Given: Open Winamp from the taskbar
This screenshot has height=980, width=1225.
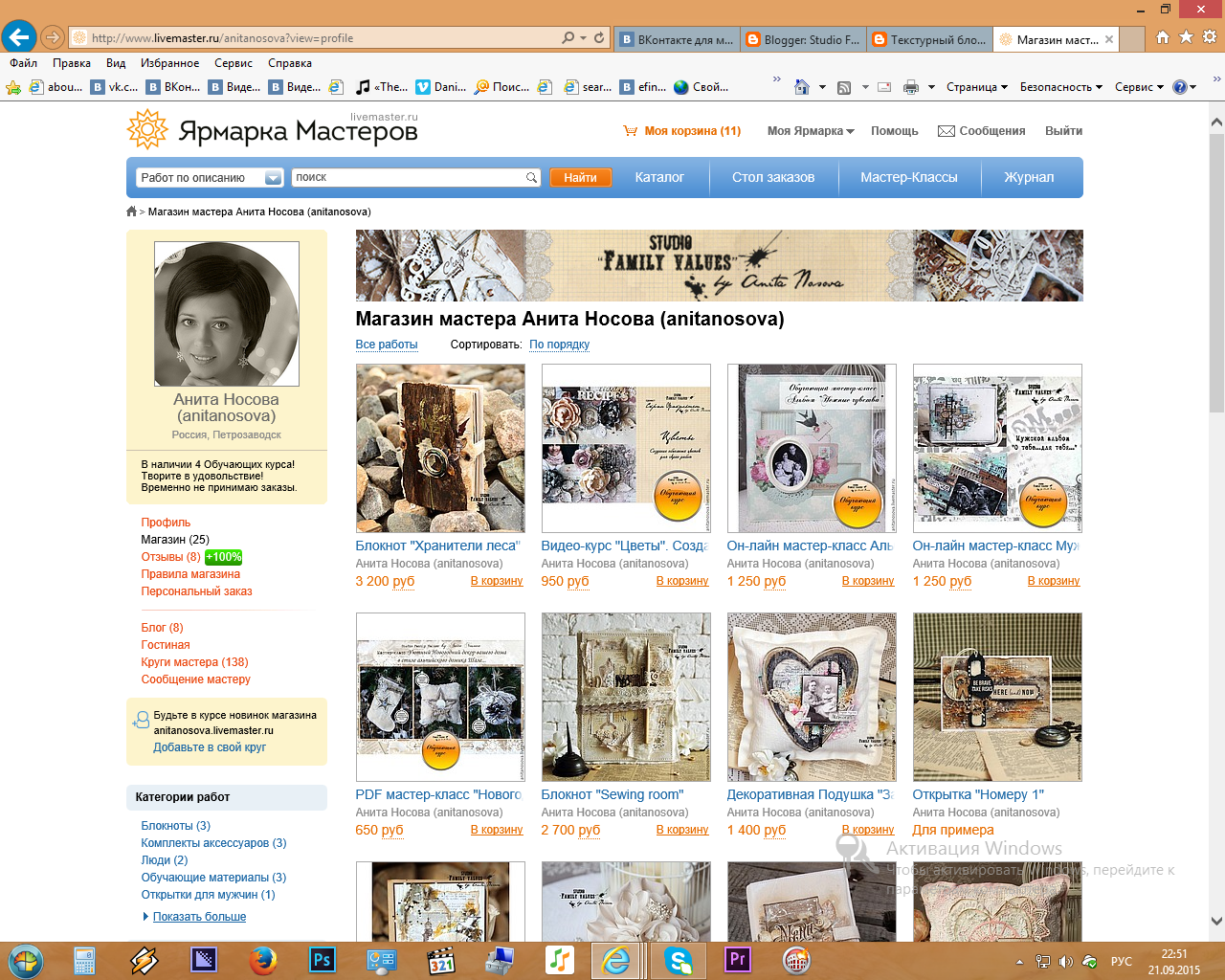Looking at the screenshot, I should tap(145, 960).
